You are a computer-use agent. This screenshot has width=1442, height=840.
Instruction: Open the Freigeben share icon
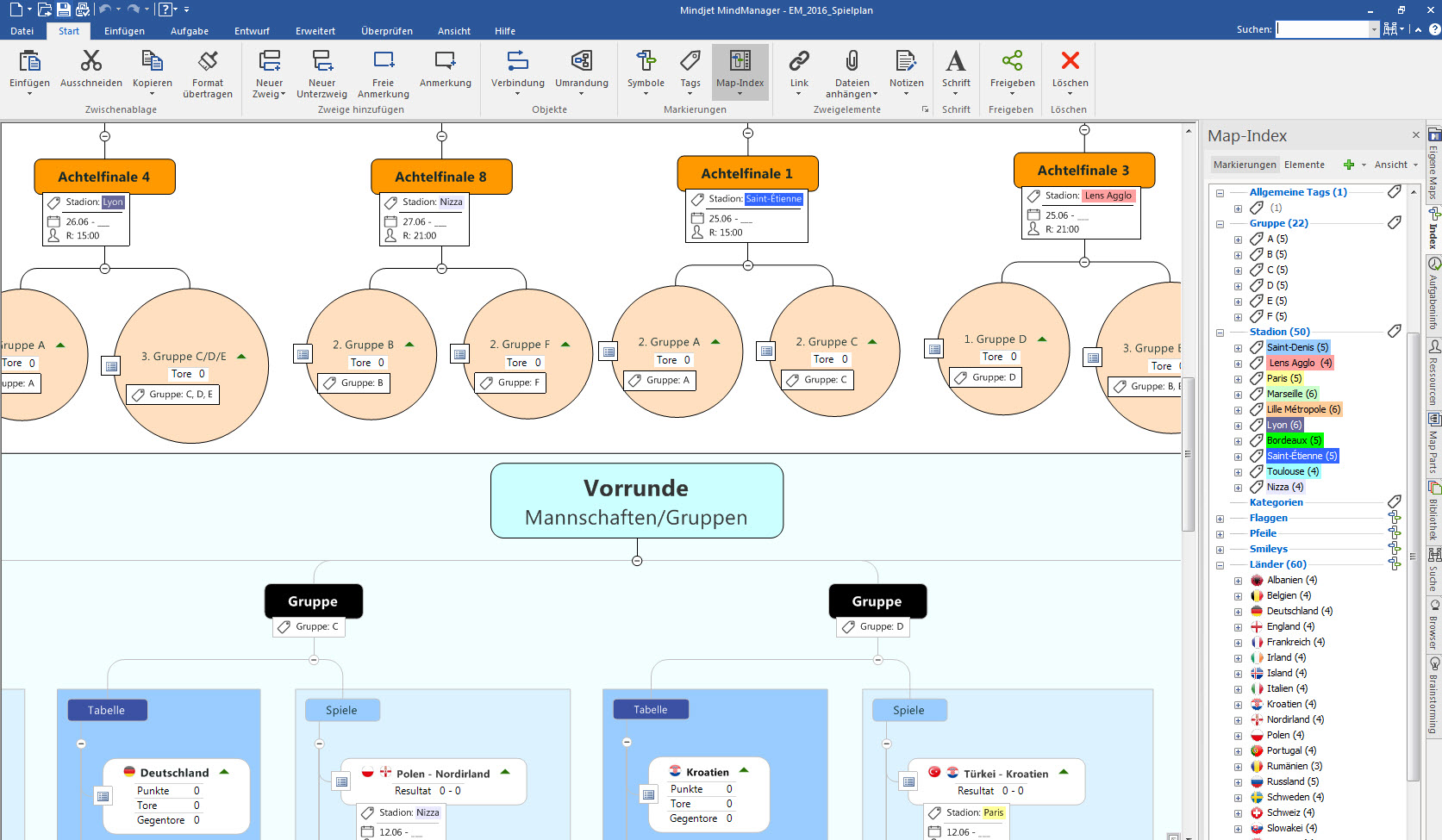pyautogui.click(x=1012, y=61)
